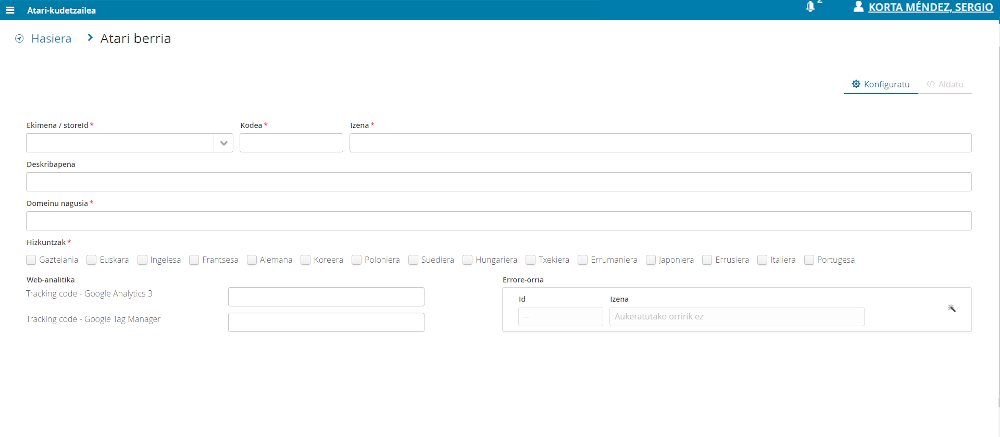Click into the Kodea input field
This screenshot has width=1000, height=437.
(x=292, y=143)
